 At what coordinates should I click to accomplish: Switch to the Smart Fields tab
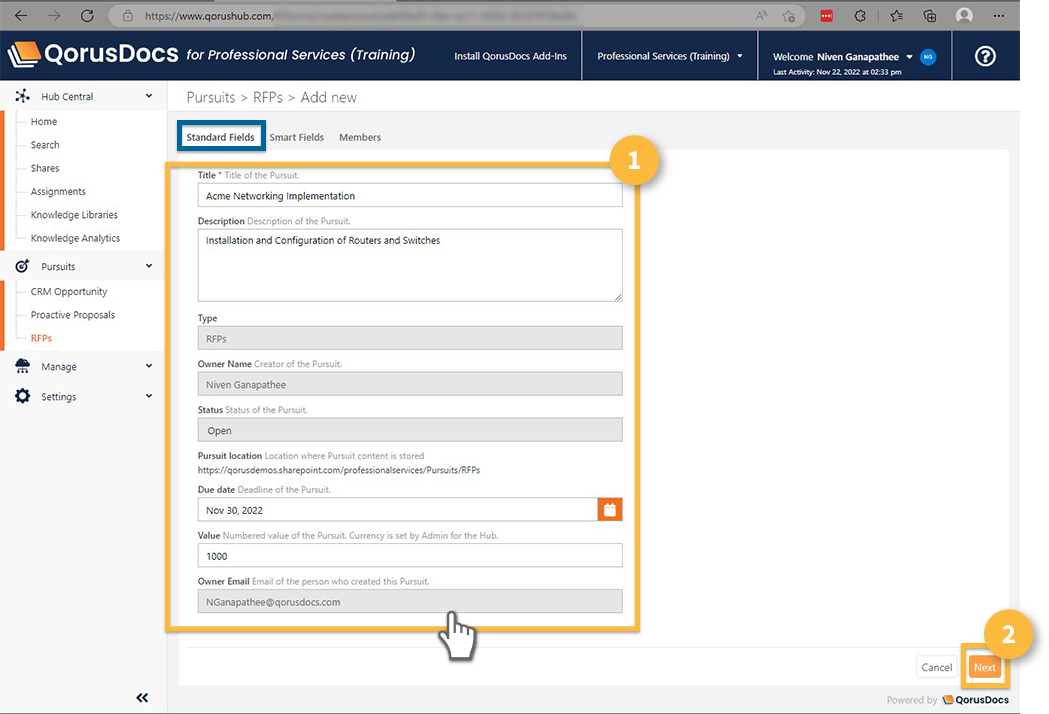(296, 137)
